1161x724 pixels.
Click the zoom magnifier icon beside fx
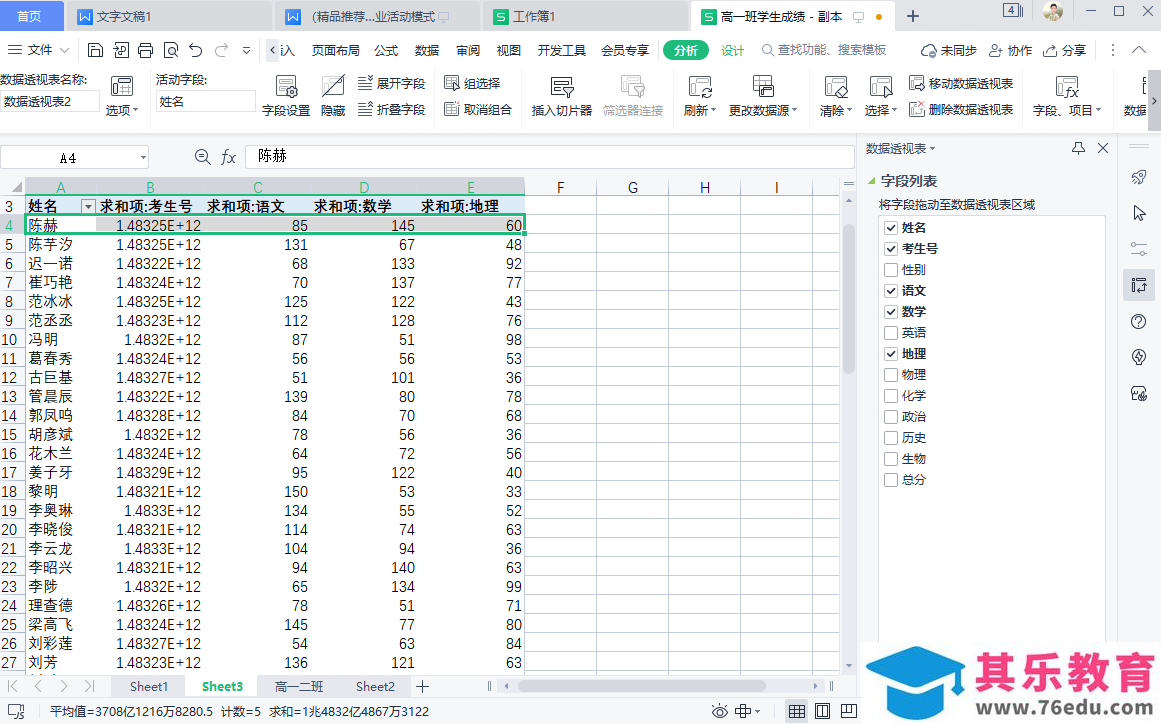point(202,156)
